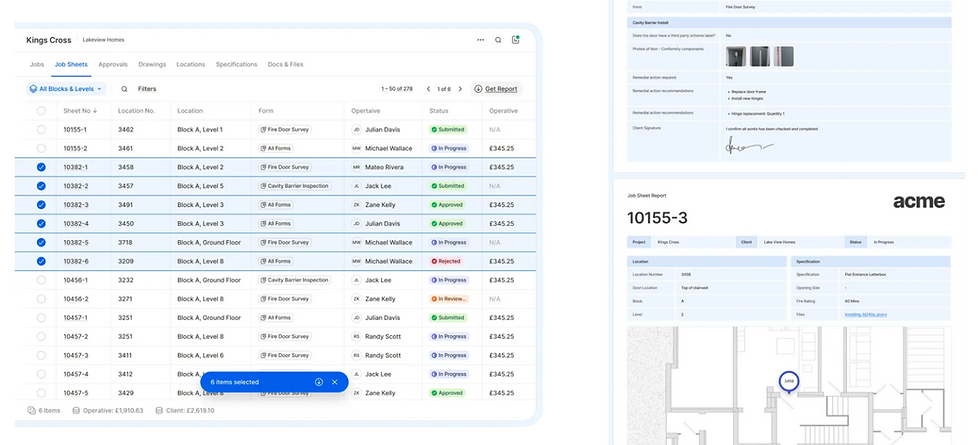Click the Form column header
This screenshot has width=980, height=445.
coord(266,111)
